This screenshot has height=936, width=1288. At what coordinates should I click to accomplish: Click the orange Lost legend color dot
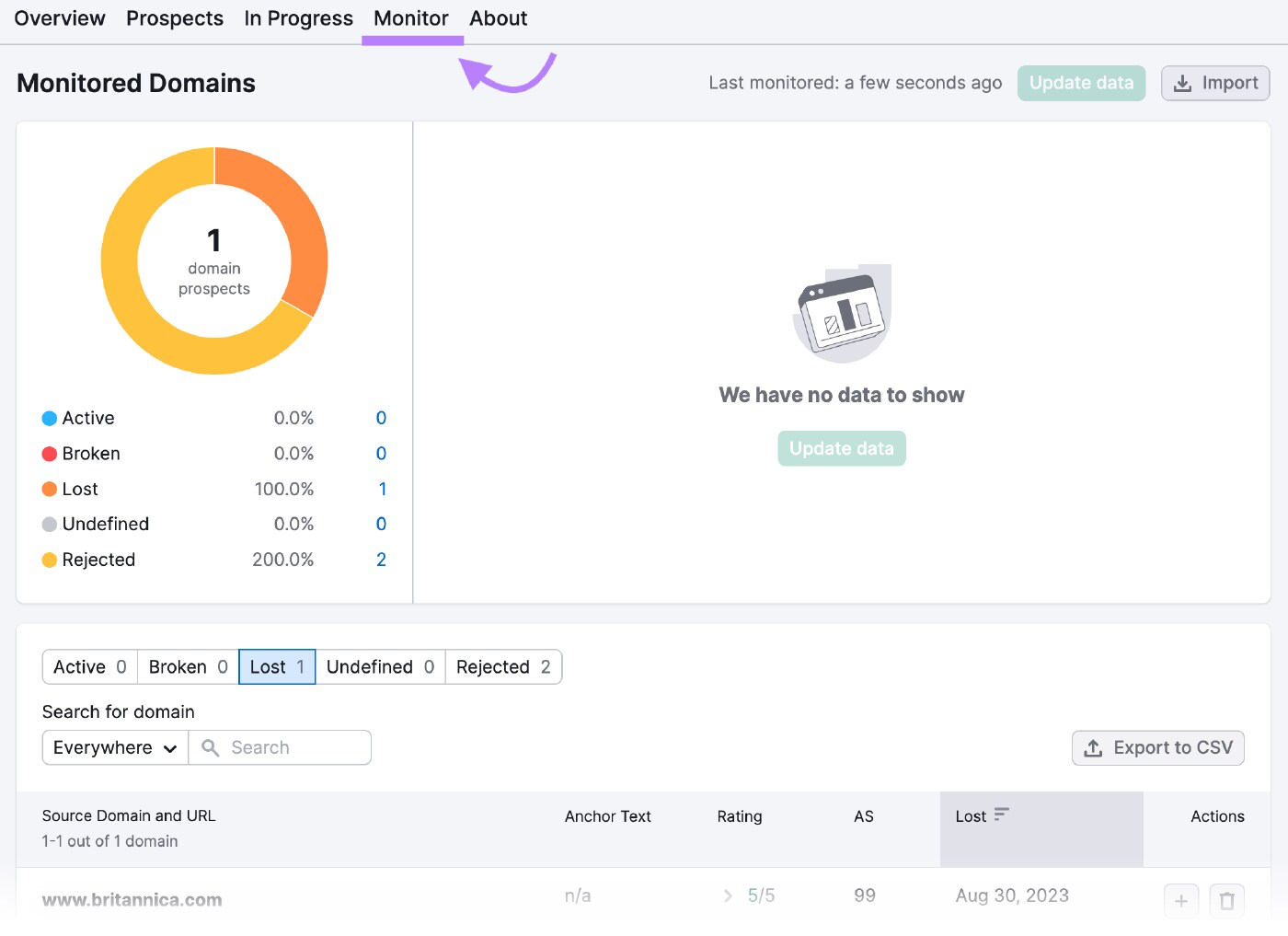coord(49,489)
